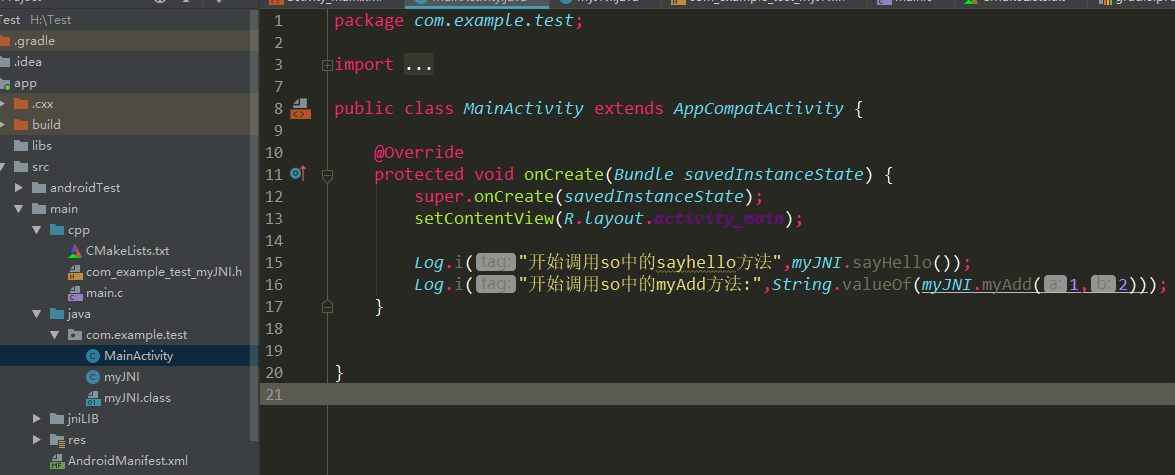Expand the jniLIB folder arrow
1175x475 pixels.
[x=37, y=419]
